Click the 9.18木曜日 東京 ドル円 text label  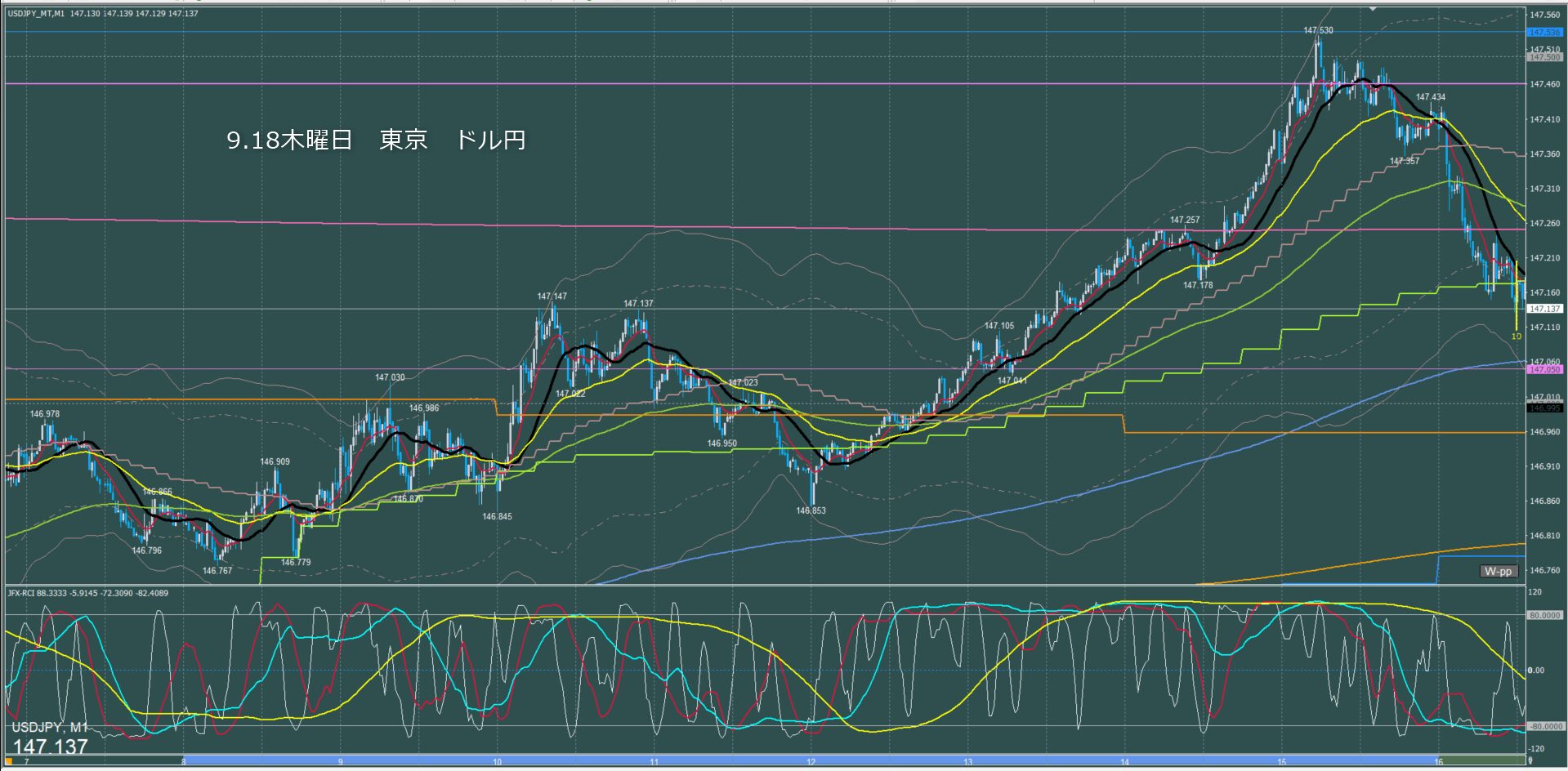[x=376, y=140]
